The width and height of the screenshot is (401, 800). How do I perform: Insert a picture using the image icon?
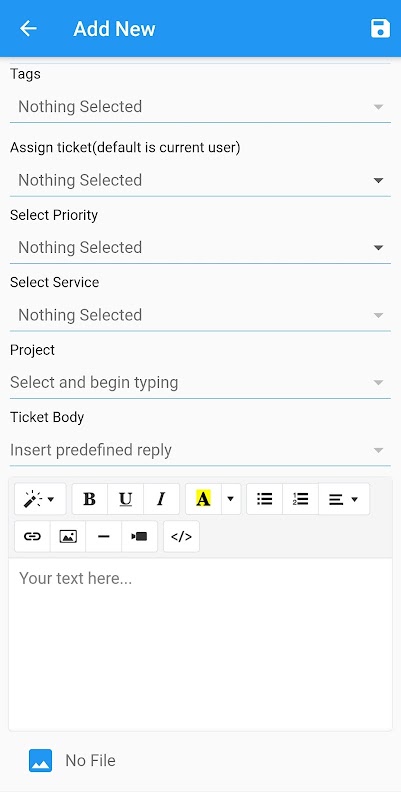(x=68, y=536)
